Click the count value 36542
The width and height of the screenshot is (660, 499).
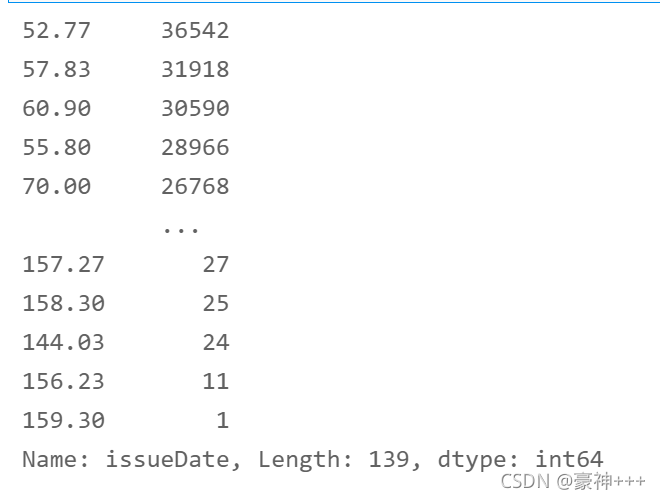tap(195, 31)
